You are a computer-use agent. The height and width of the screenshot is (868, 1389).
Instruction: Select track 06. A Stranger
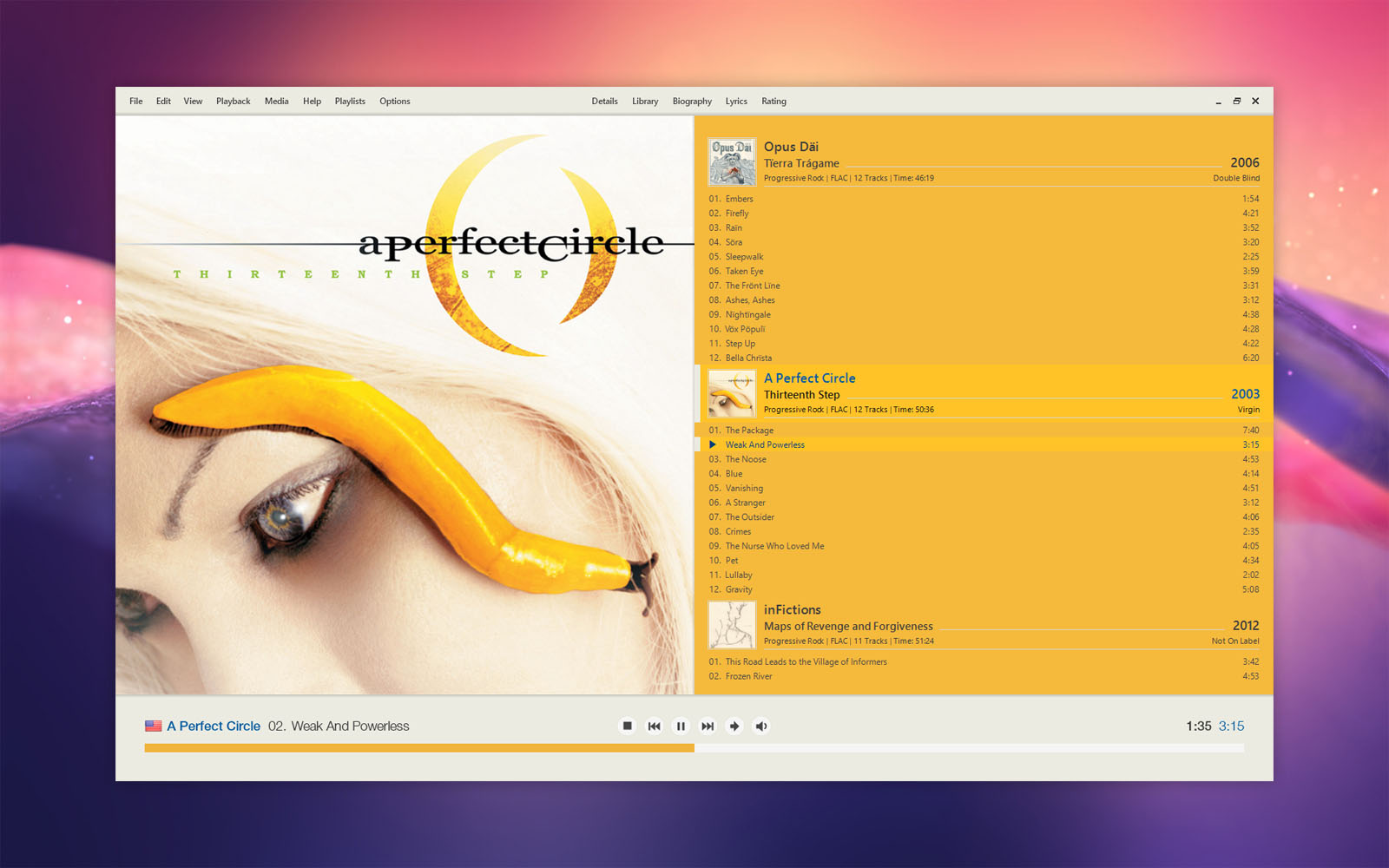[984, 503]
